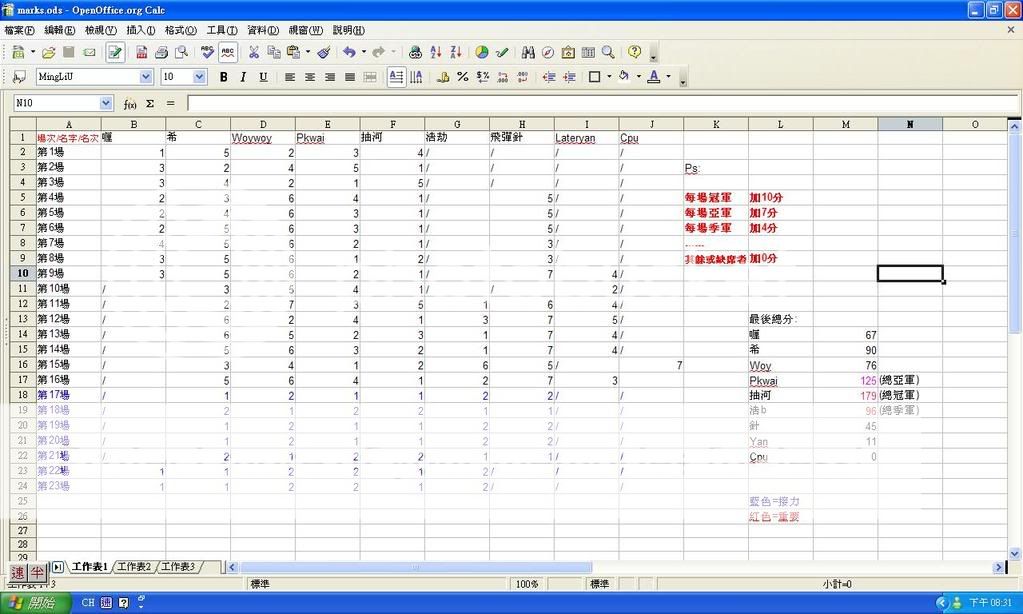This screenshot has width=1023, height=614.
Task: Toggle bold formatting
Action: [224, 77]
